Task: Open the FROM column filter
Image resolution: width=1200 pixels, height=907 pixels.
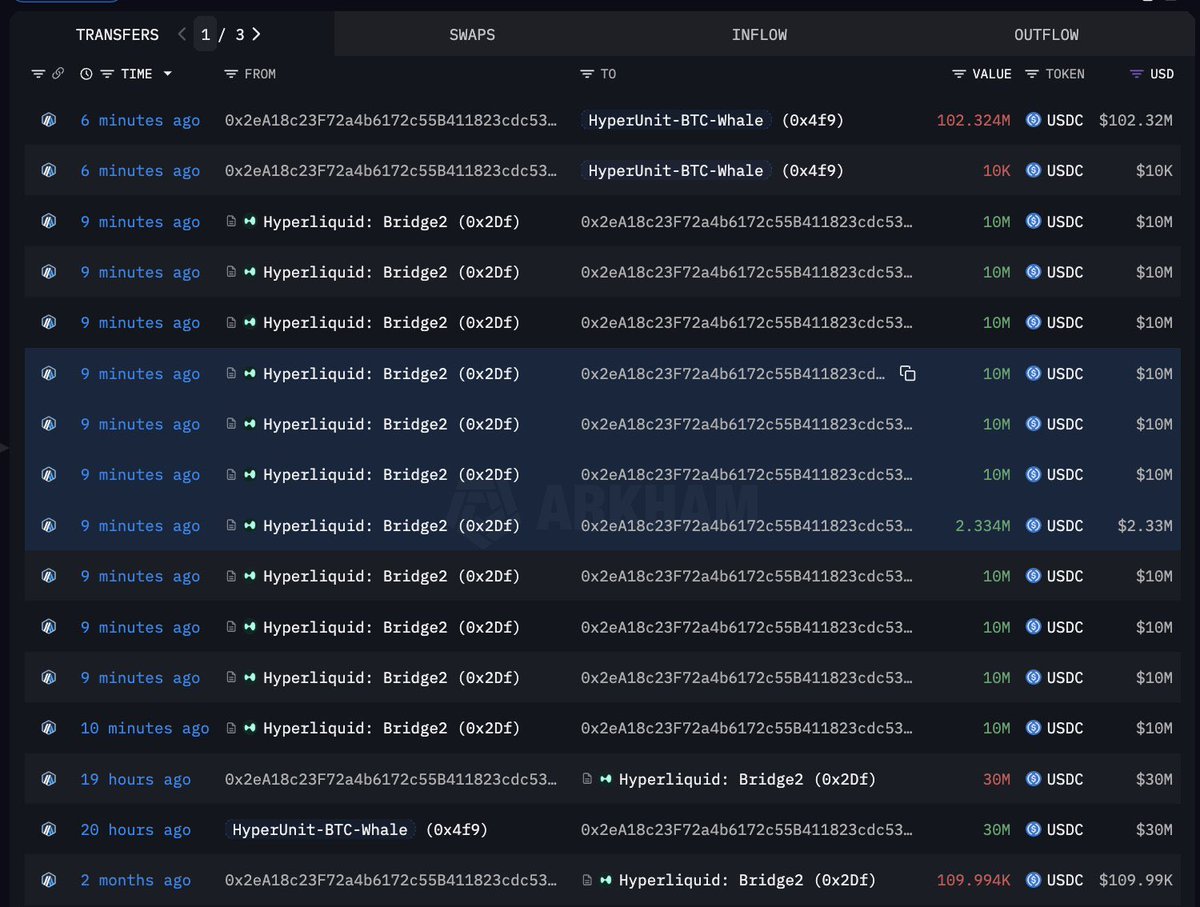Action: (231, 74)
